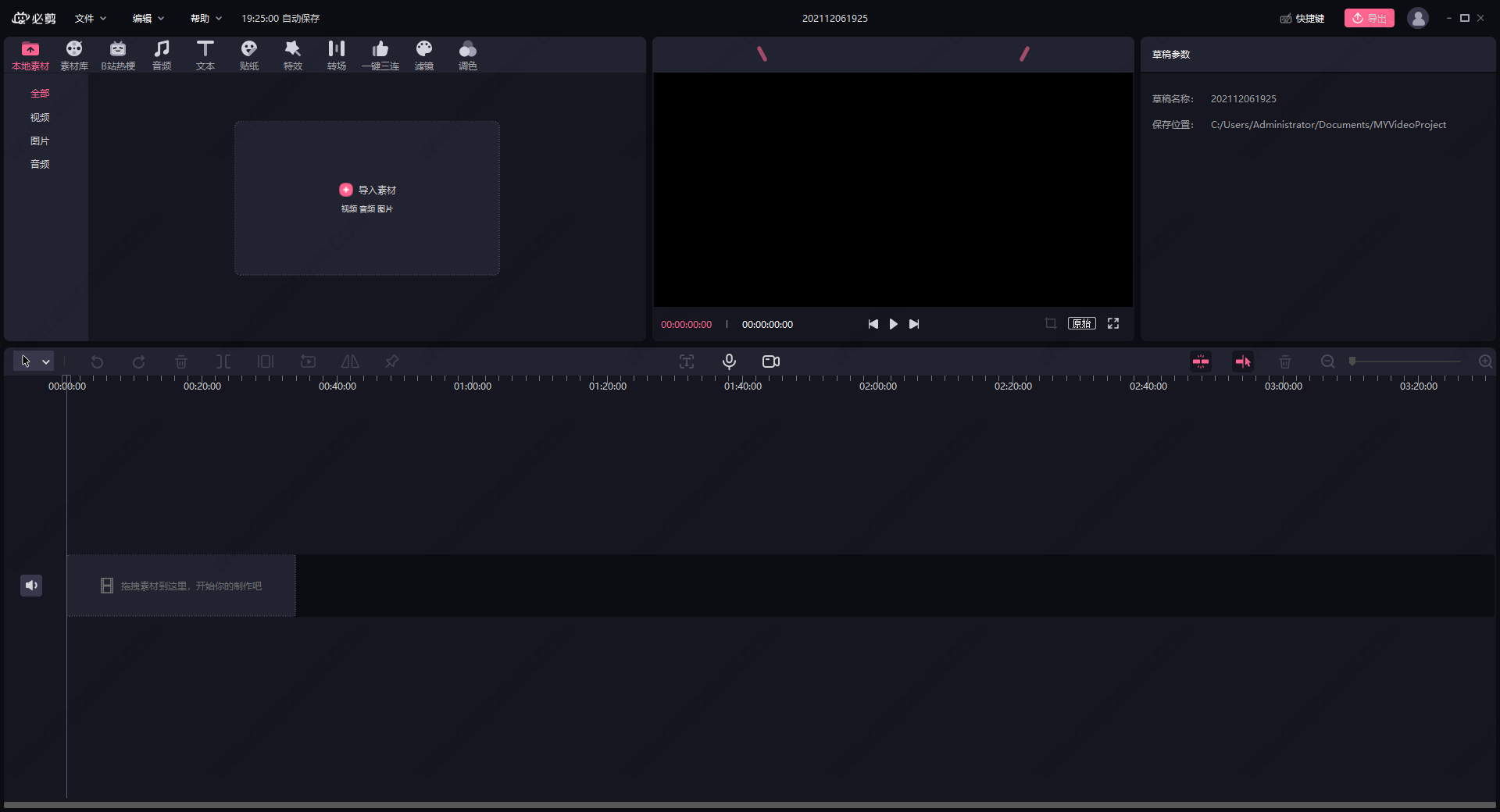Jump to previous frame in preview
The image size is (1500, 812).
[873, 324]
